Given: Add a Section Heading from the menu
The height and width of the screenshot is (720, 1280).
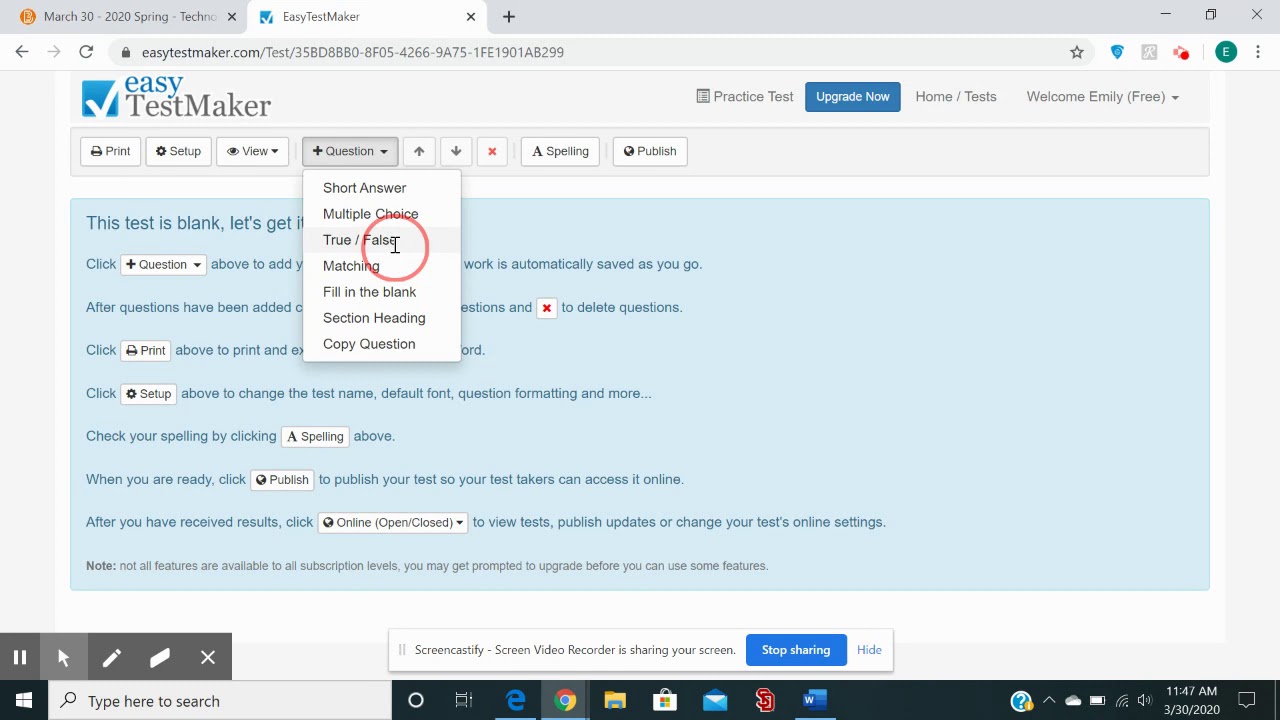Looking at the screenshot, I should point(381,318).
